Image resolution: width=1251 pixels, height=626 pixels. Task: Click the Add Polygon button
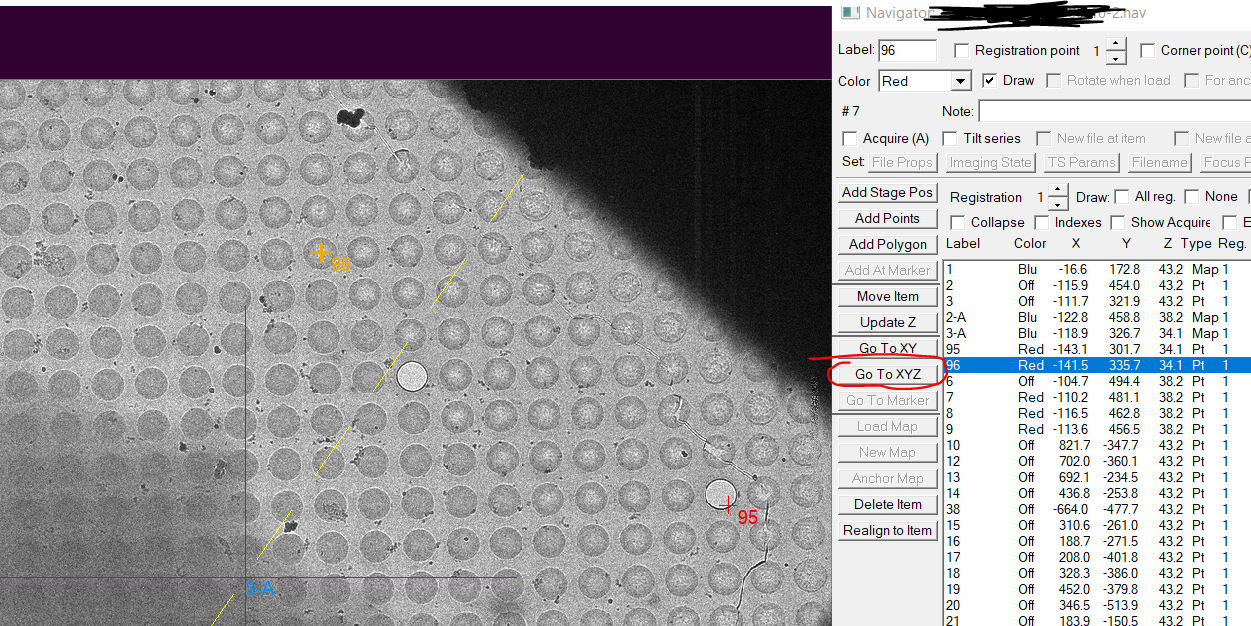click(x=888, y=245)
